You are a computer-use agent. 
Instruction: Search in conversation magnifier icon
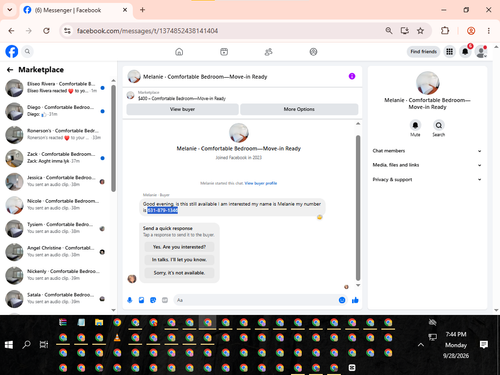[x=439, y=125]
